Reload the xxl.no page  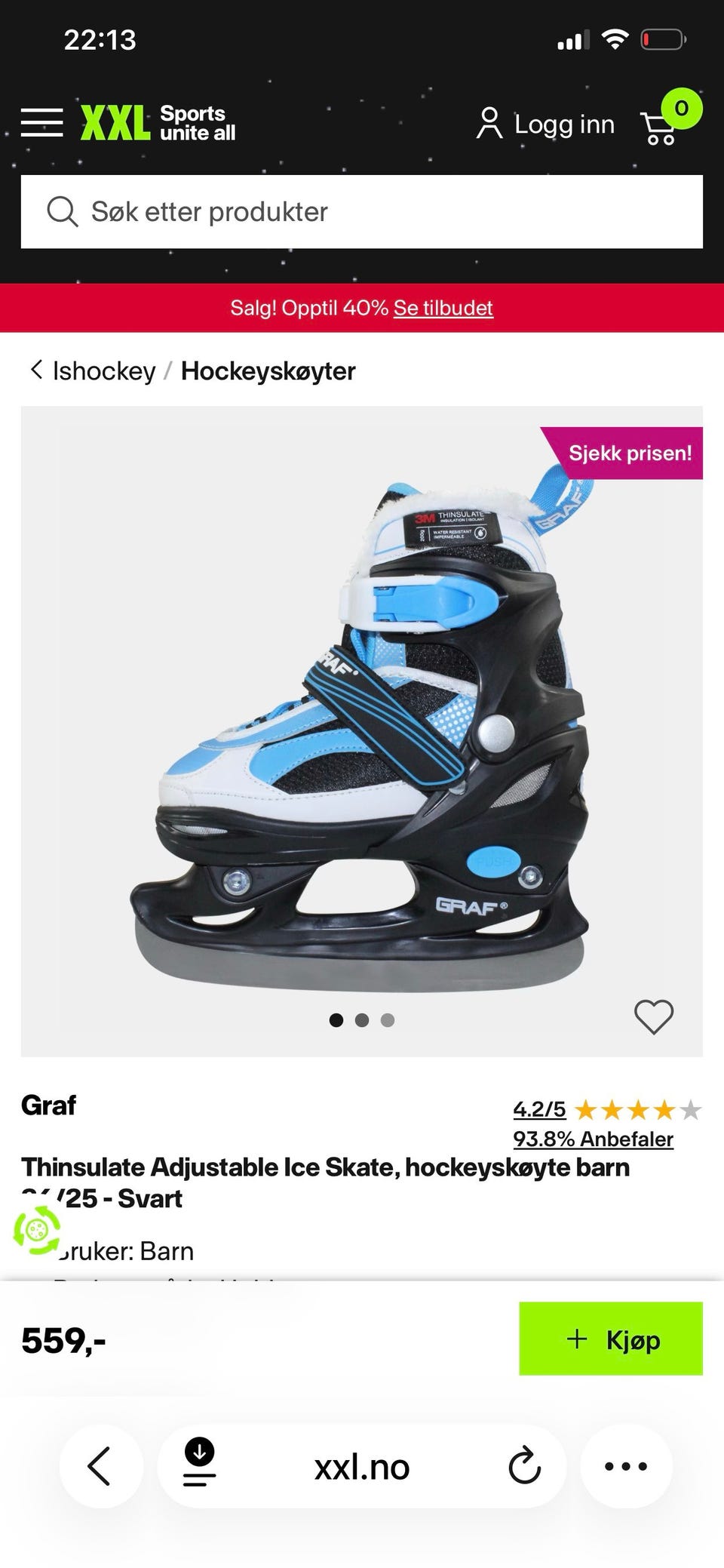coord(524,1466)
